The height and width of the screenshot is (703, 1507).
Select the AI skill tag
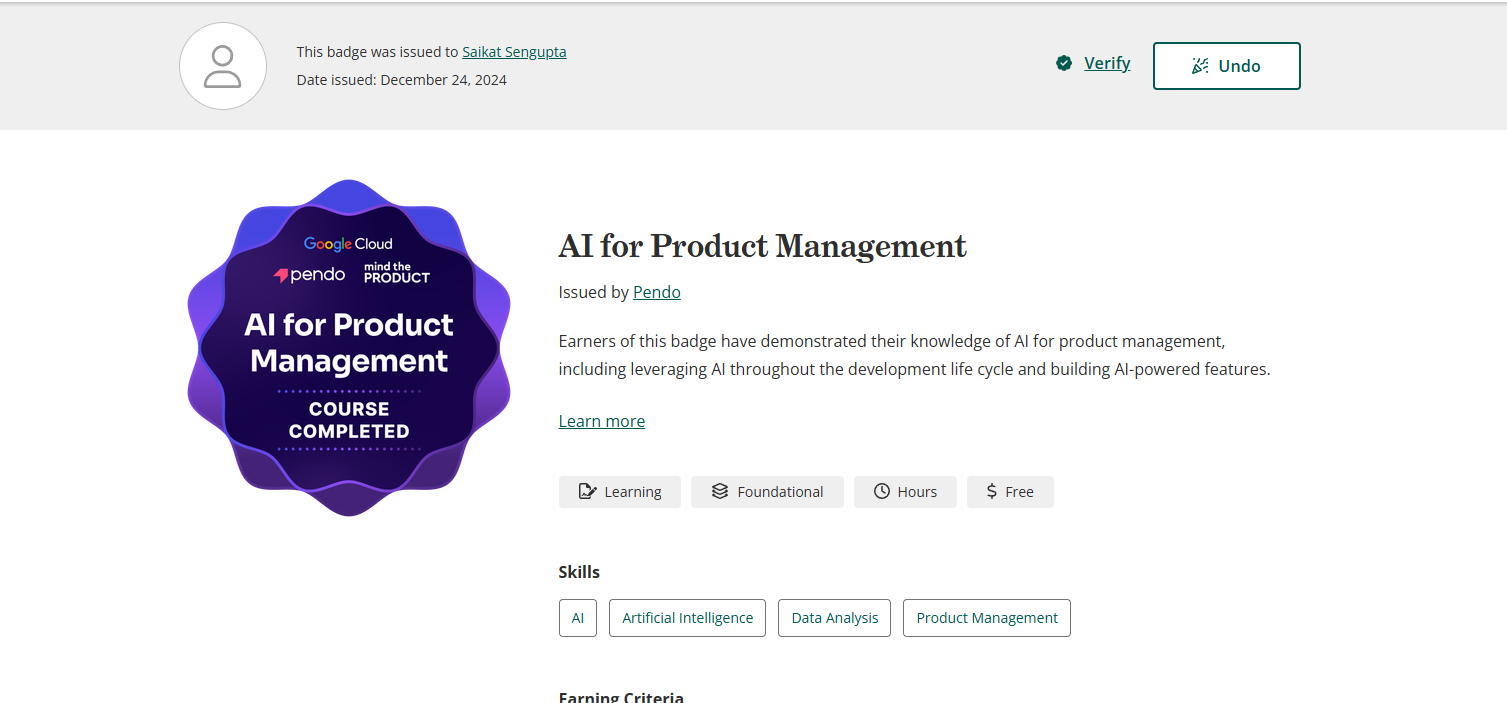578,618
